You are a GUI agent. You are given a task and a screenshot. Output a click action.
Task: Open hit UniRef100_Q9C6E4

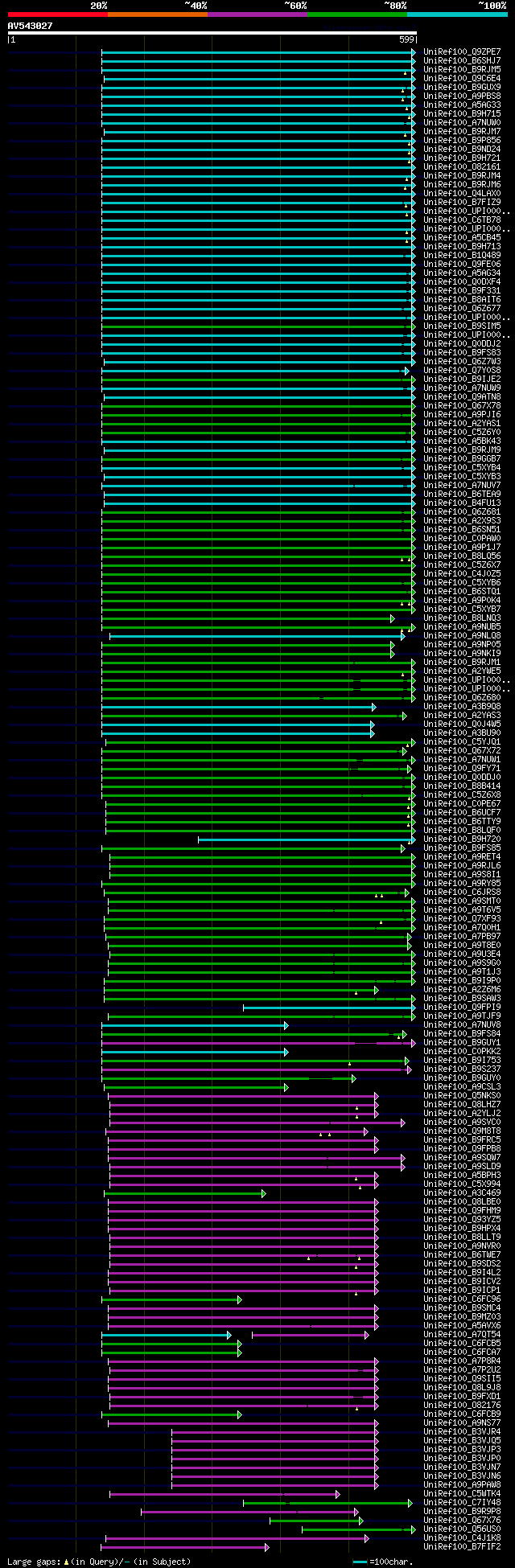click(461, 79)
